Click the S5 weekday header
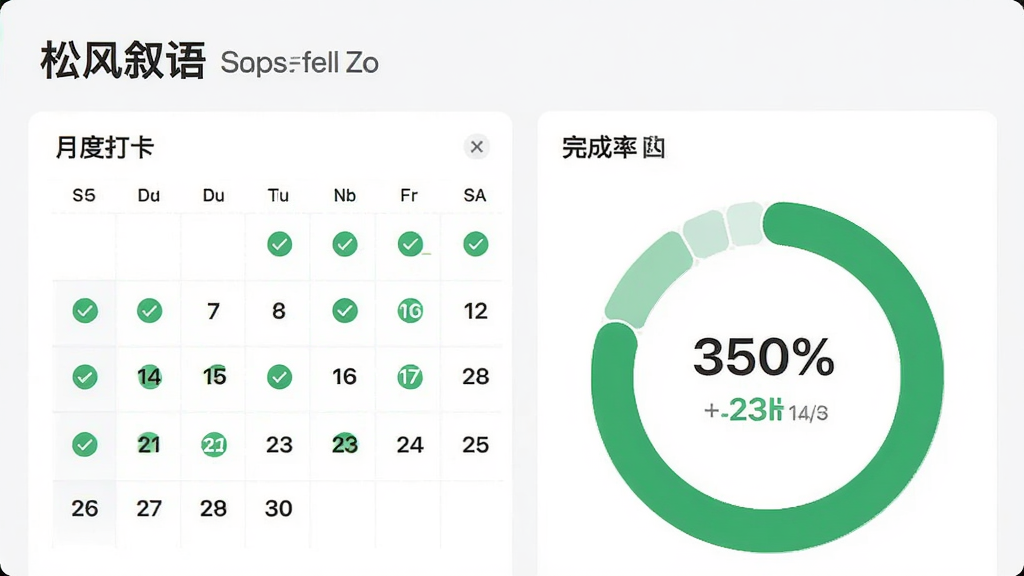Image resolution: width=1024 pixels, height=576 pixels. coord(84,195)
